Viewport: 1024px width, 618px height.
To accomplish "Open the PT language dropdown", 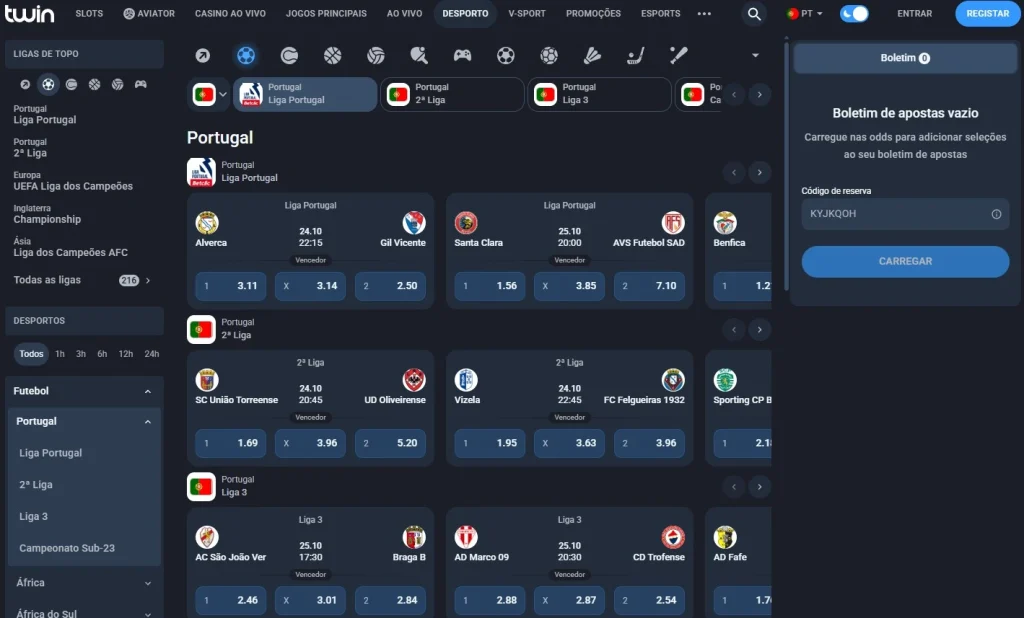I will [x=805, y=14].
